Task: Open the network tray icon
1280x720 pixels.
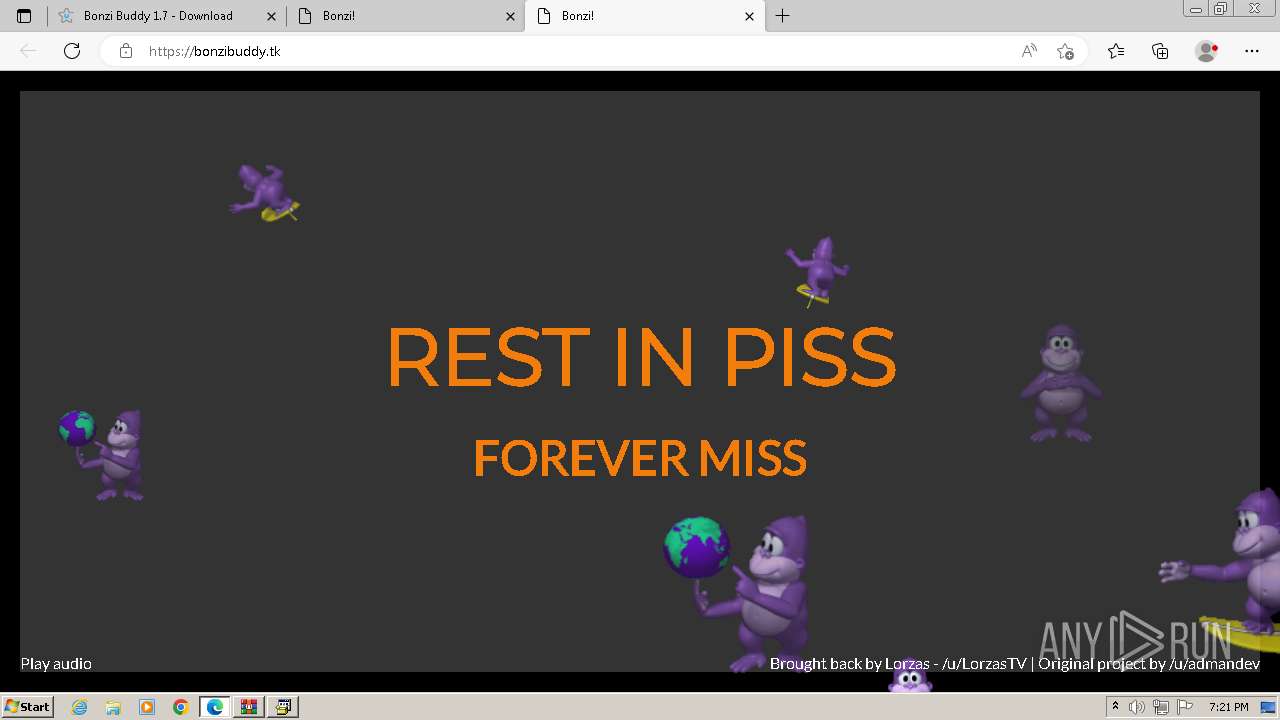Action: (1160, 707)
